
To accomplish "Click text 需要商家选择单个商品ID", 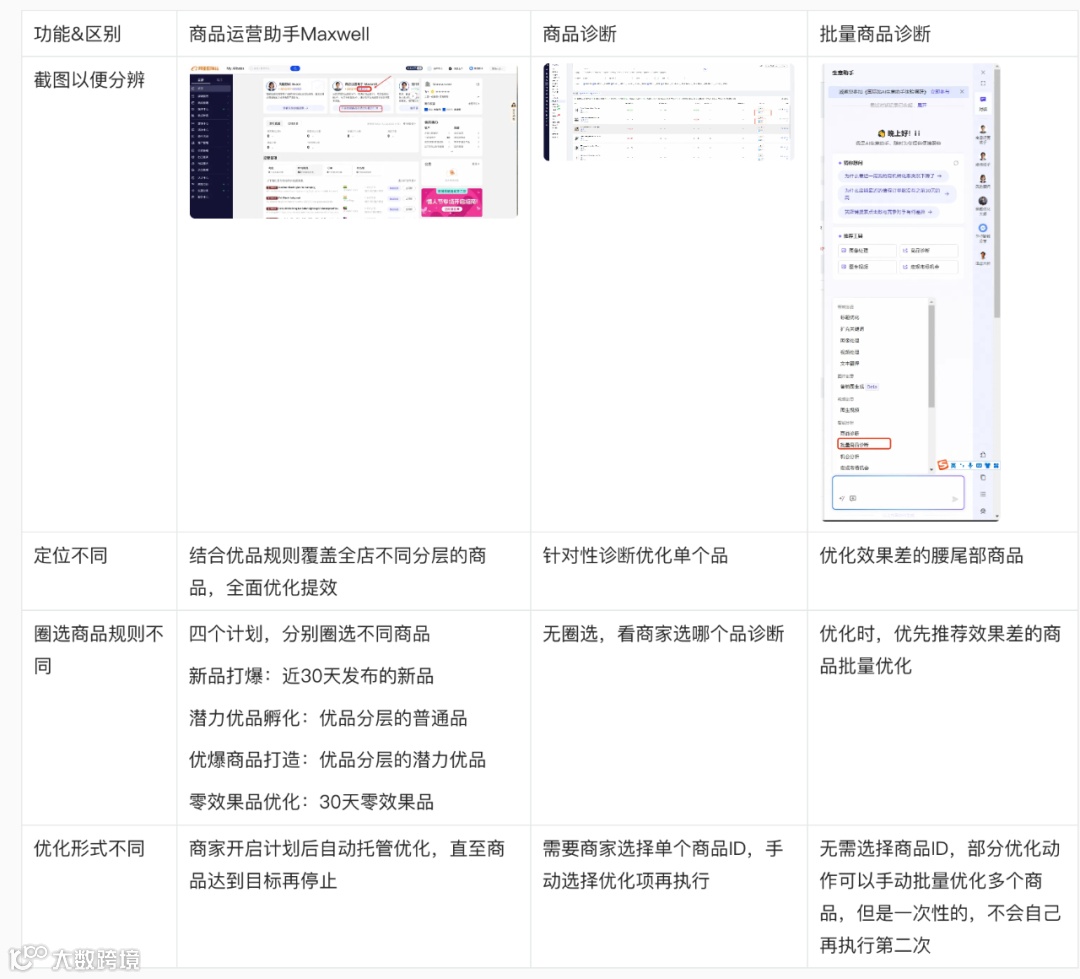I will pos(645,848).
